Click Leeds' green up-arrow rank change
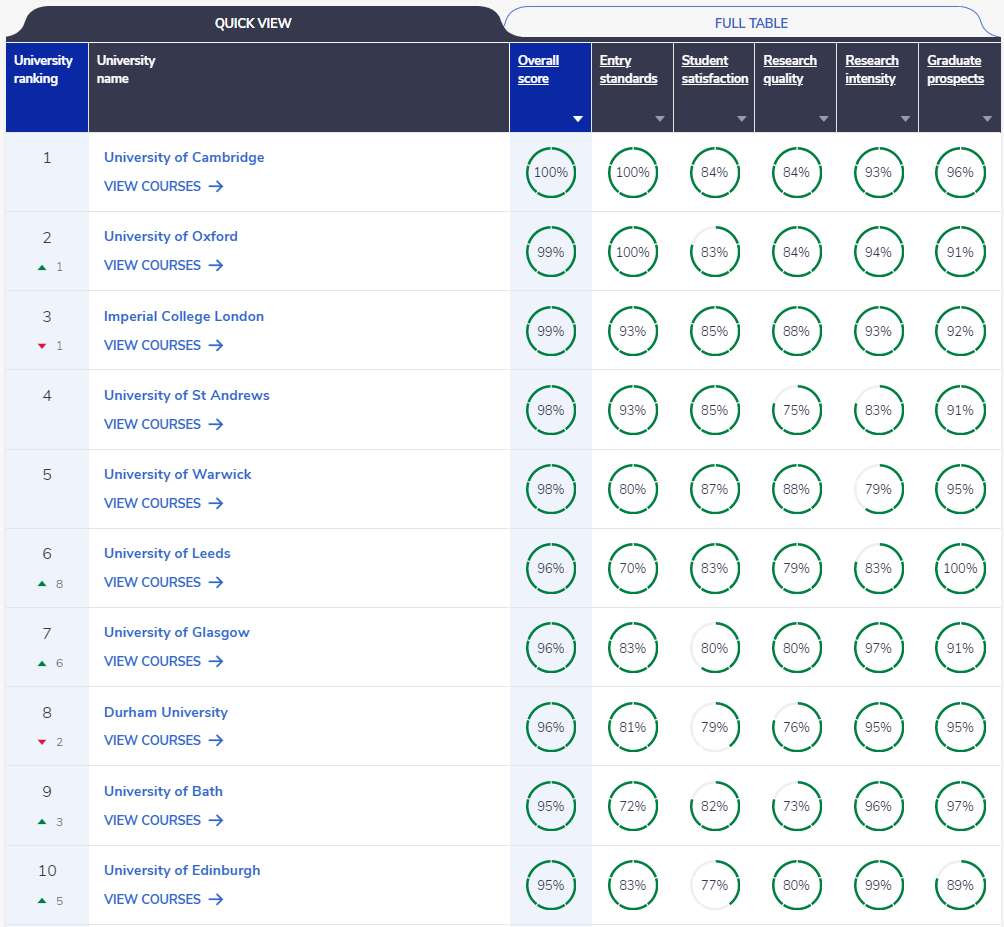This screenshot has height=927, width=1004. coord(42,584)
